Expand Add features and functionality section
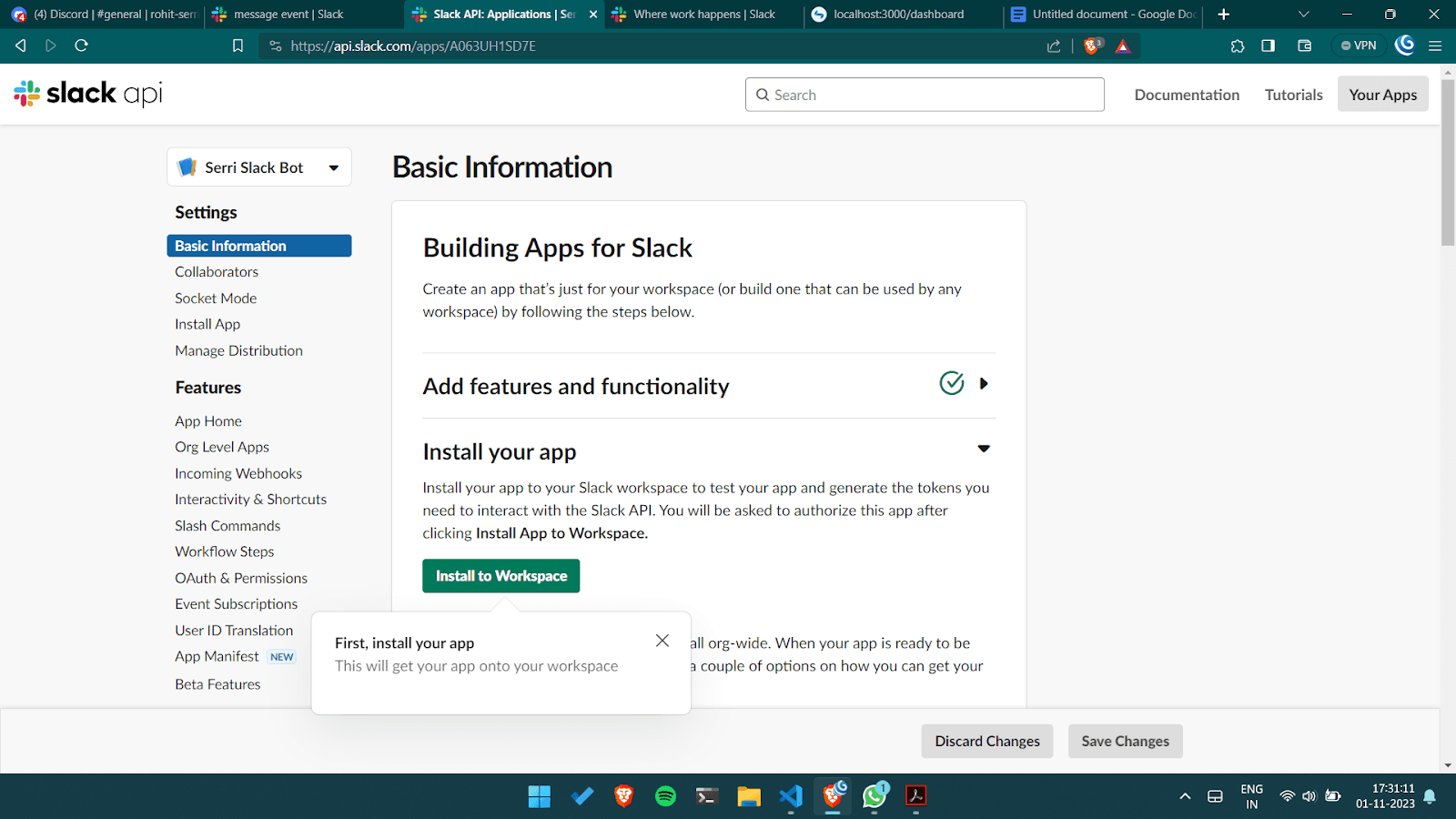The height and width of the screenshot is (819, 1456). tap(984, 383)
